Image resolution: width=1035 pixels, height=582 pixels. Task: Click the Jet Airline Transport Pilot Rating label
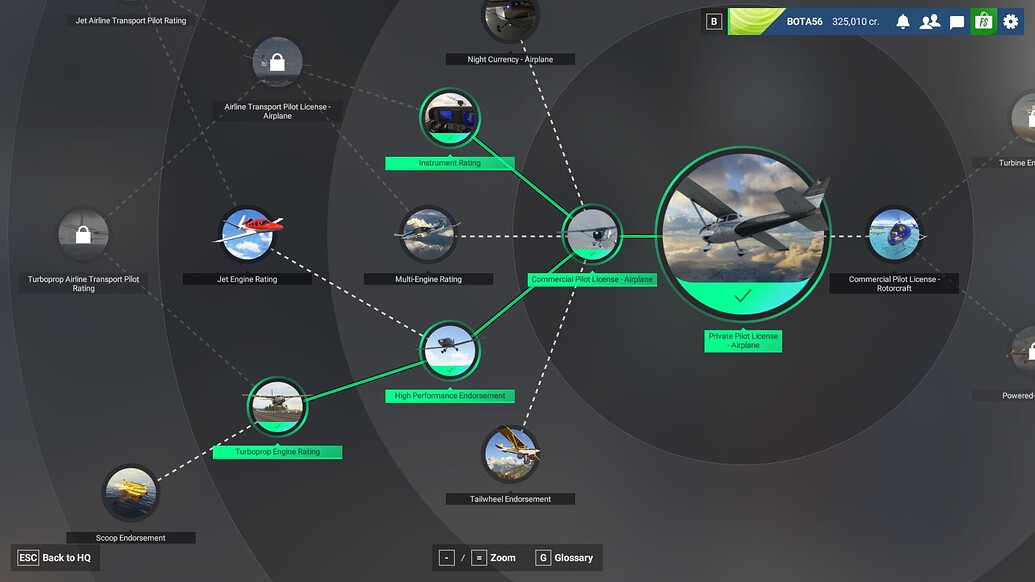coord(131,20)
